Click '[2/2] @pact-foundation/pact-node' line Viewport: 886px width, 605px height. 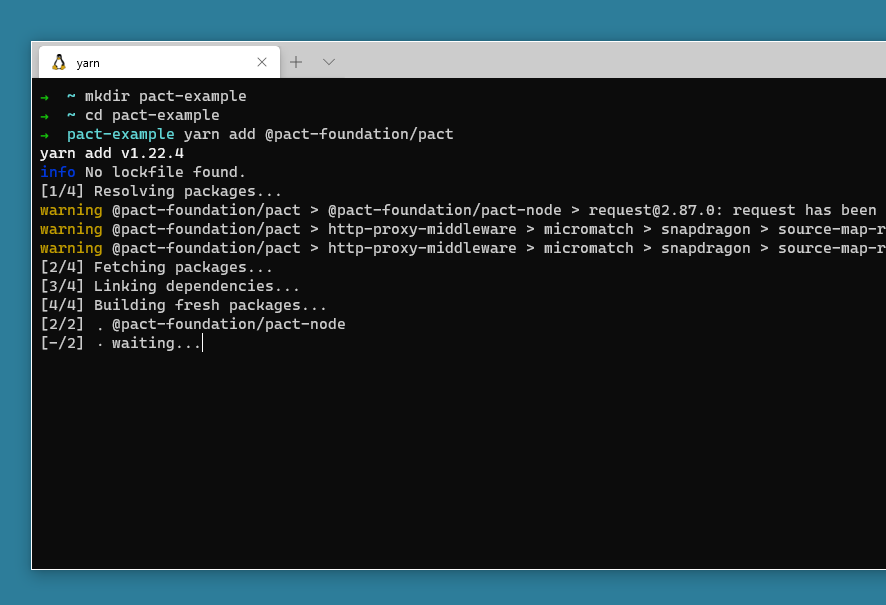tap(193, 324)
